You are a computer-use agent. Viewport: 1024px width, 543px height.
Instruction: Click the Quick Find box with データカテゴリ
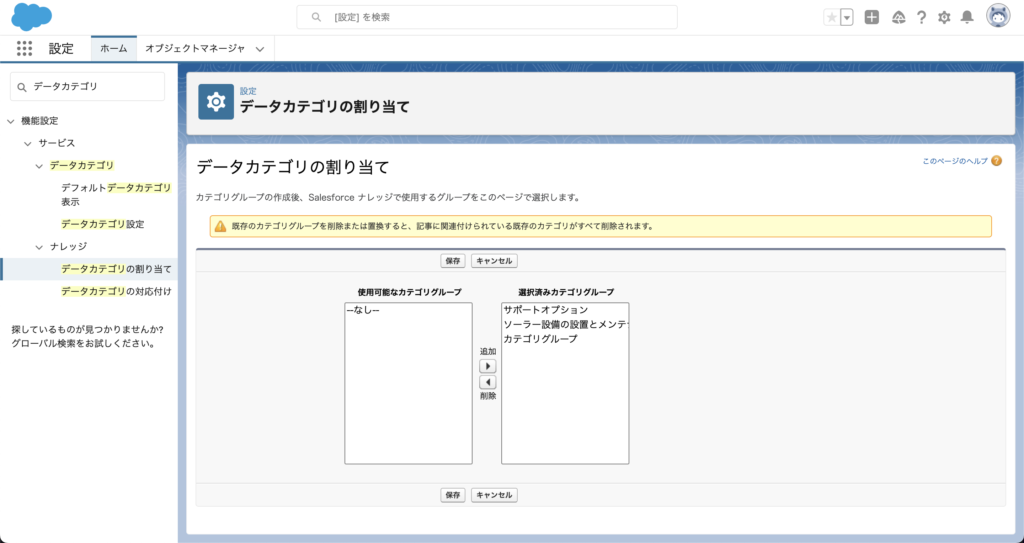(88, 86)
